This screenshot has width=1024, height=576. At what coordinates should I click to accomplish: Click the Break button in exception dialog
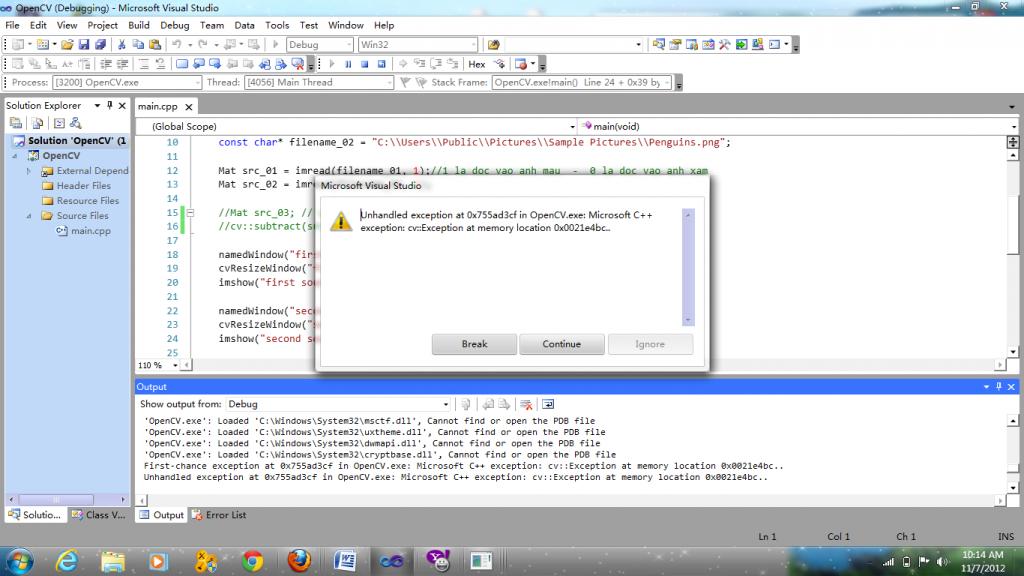coord(474,344)
